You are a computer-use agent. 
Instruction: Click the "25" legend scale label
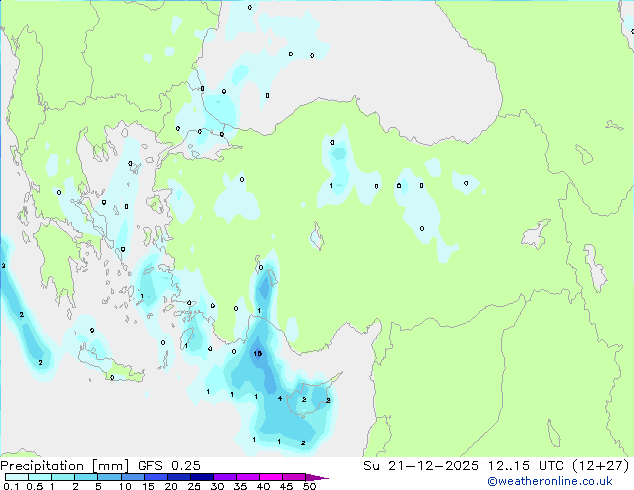194,486
